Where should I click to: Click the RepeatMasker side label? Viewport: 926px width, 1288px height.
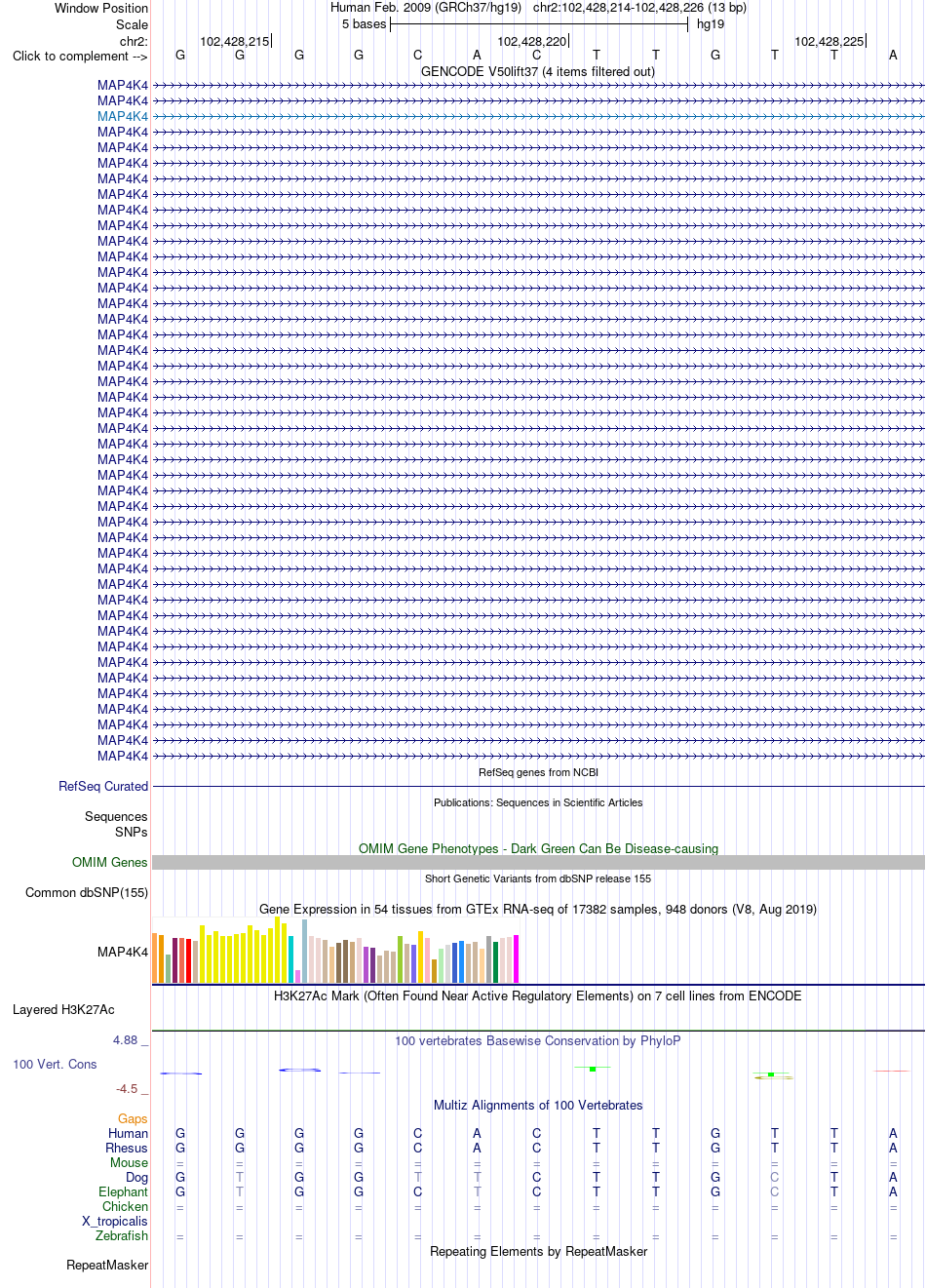pos(107,1265)
